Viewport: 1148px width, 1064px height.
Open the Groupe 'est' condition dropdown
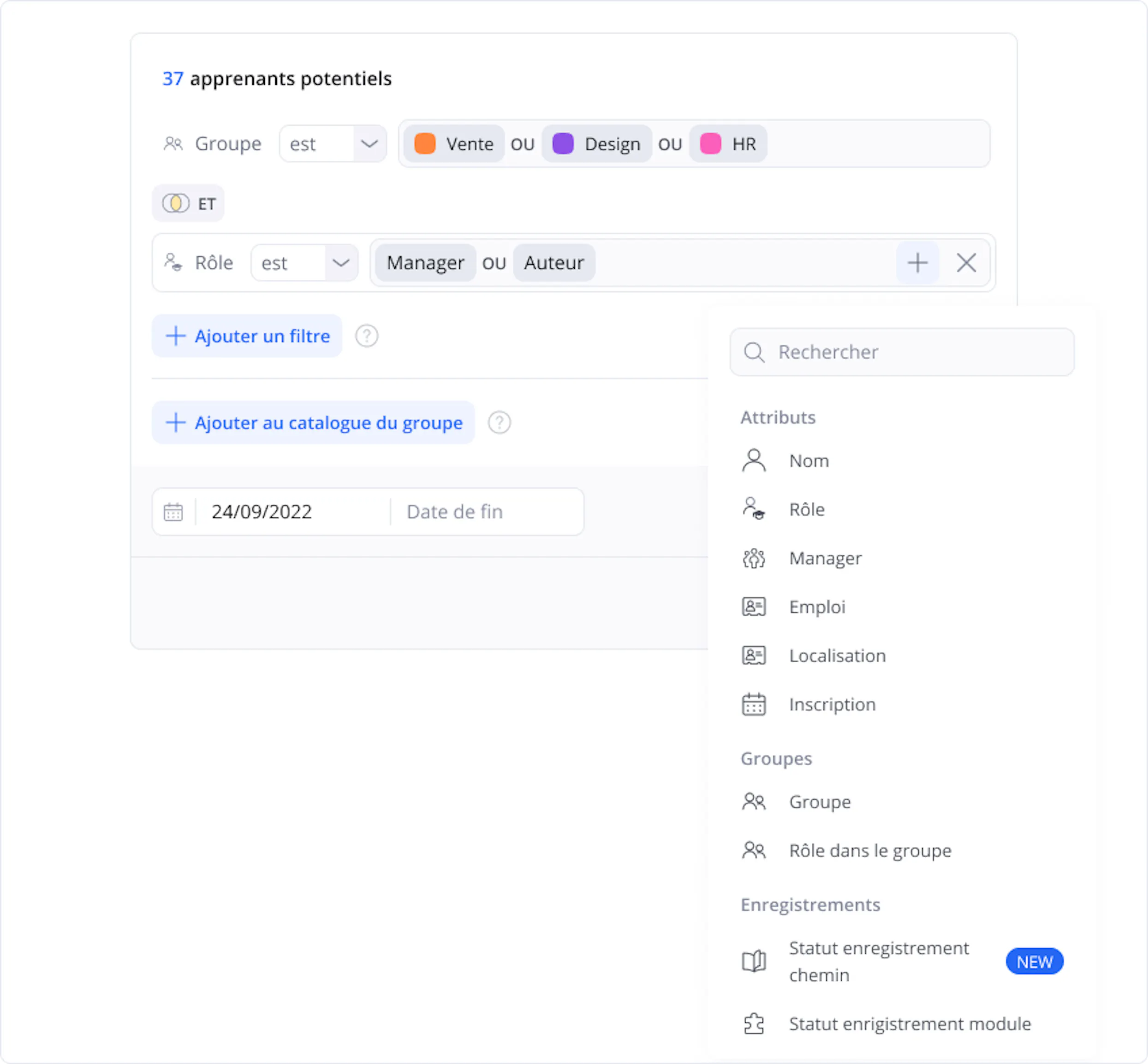[333, 143]
